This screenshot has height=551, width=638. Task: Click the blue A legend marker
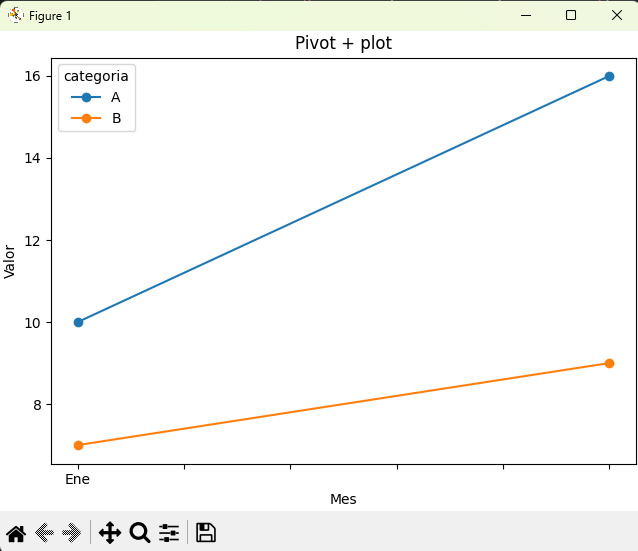(86, 97)
